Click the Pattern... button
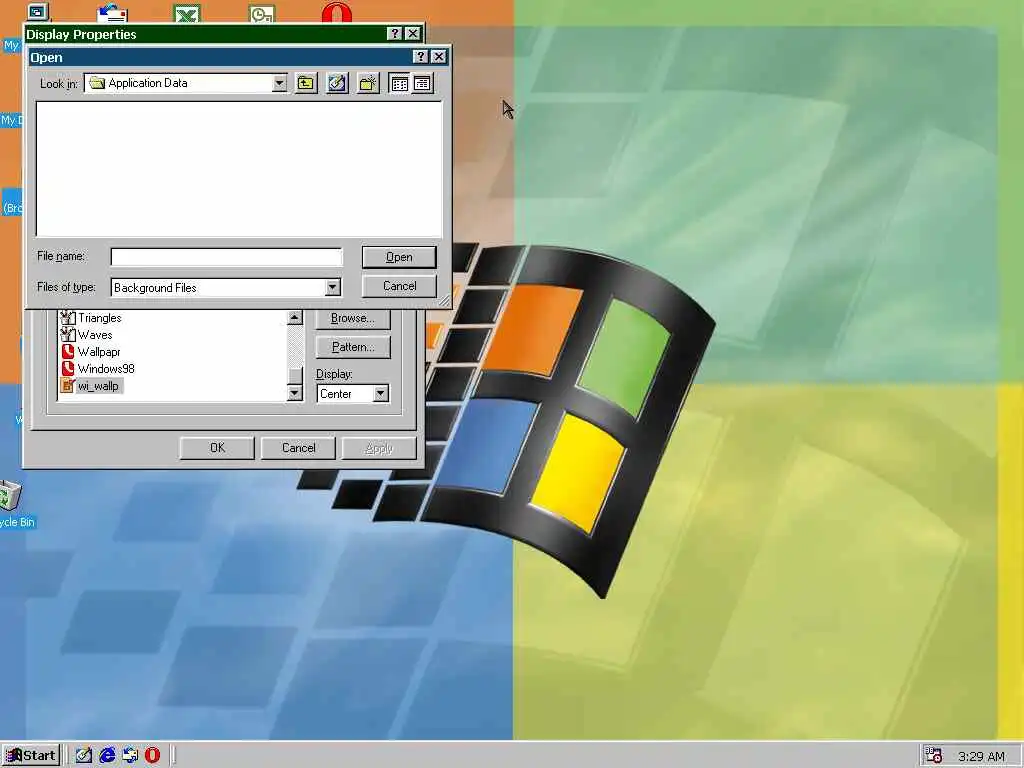1024x768 pixels. tap(353, 347)
